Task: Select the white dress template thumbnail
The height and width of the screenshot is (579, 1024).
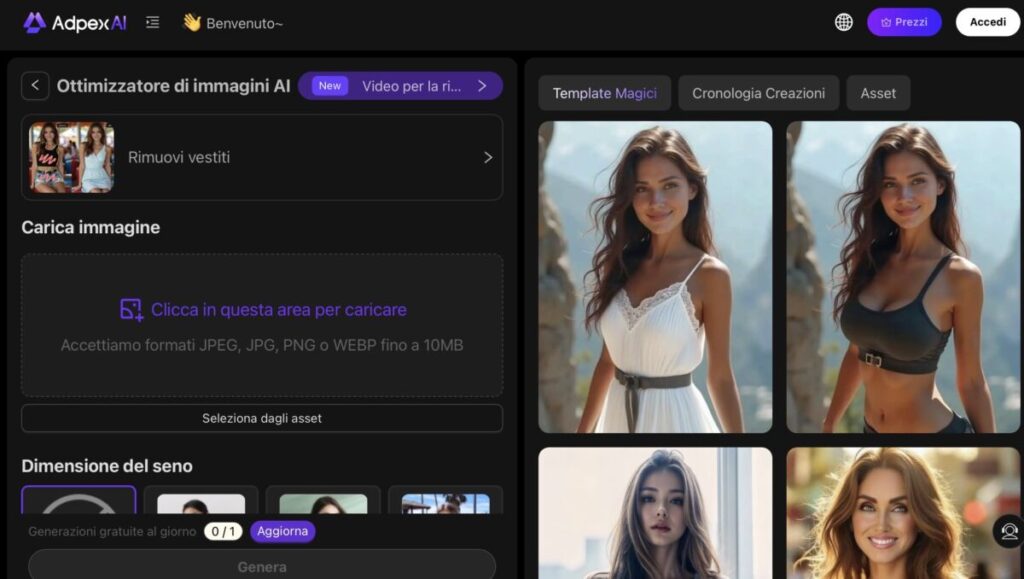Action: click(x=655, y=277)
